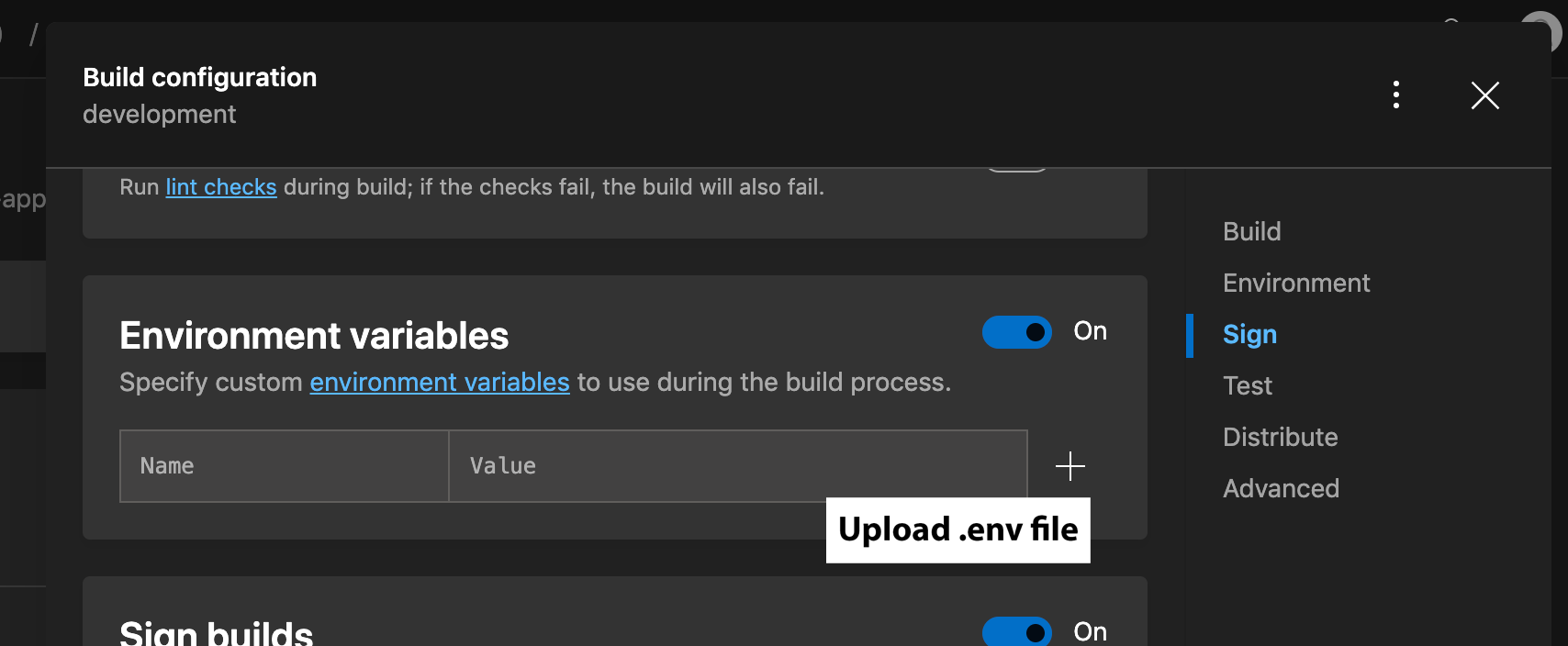Image resolution: width=1568 pixels, height=646 pixels.
Task: Navigate to the Build section
Action: pyautogui.click(x=1251, y=231)
